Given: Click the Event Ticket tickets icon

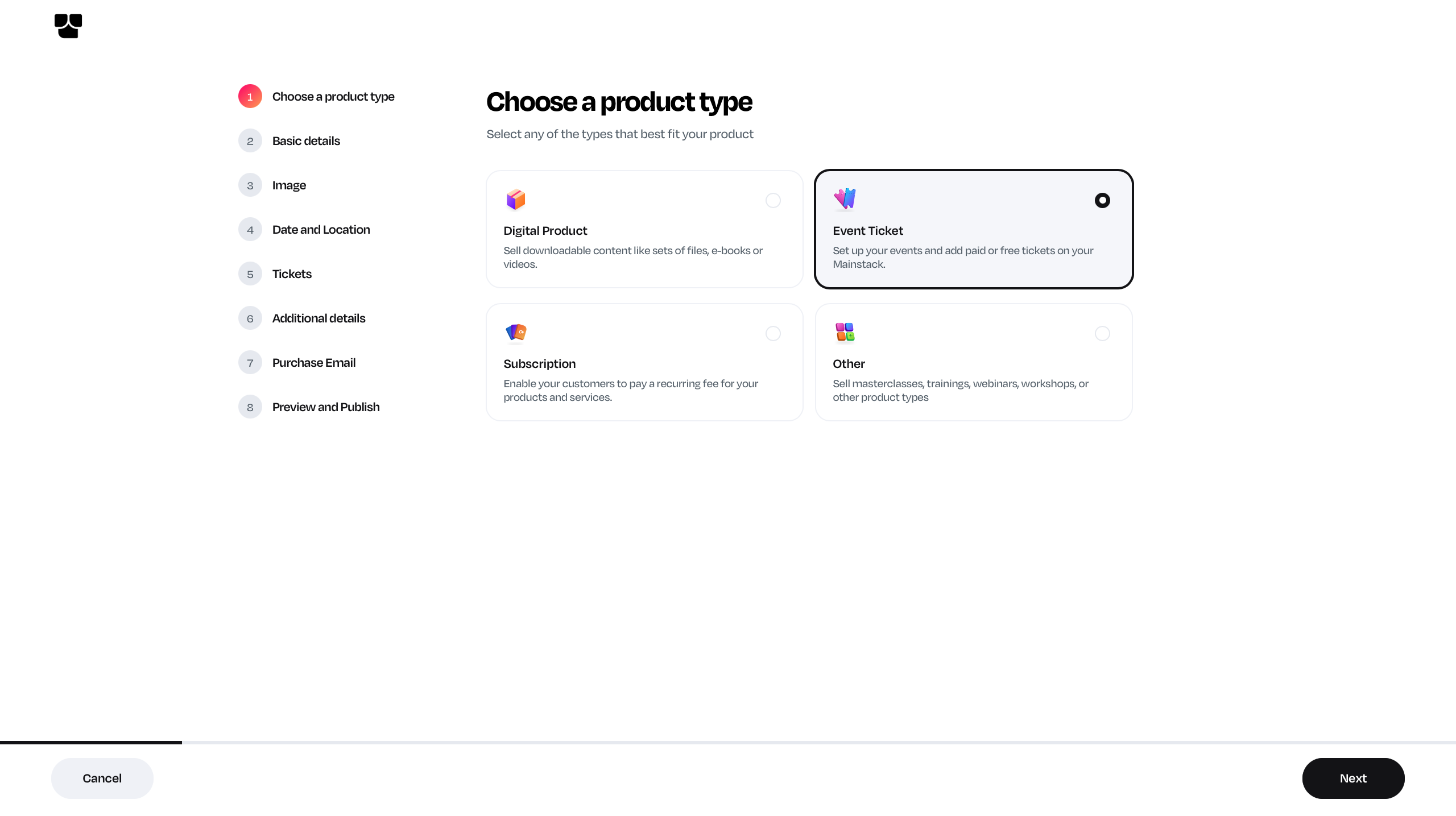Looking at the screenshot, I should 845,198.
